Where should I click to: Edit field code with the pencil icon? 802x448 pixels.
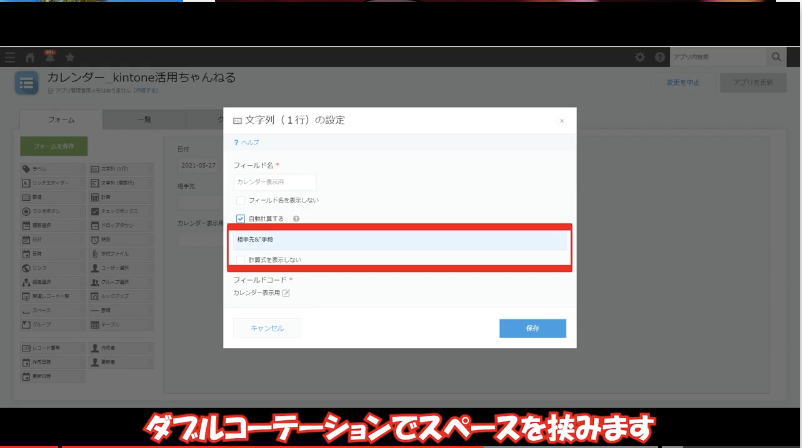click(x=286, y=293)
